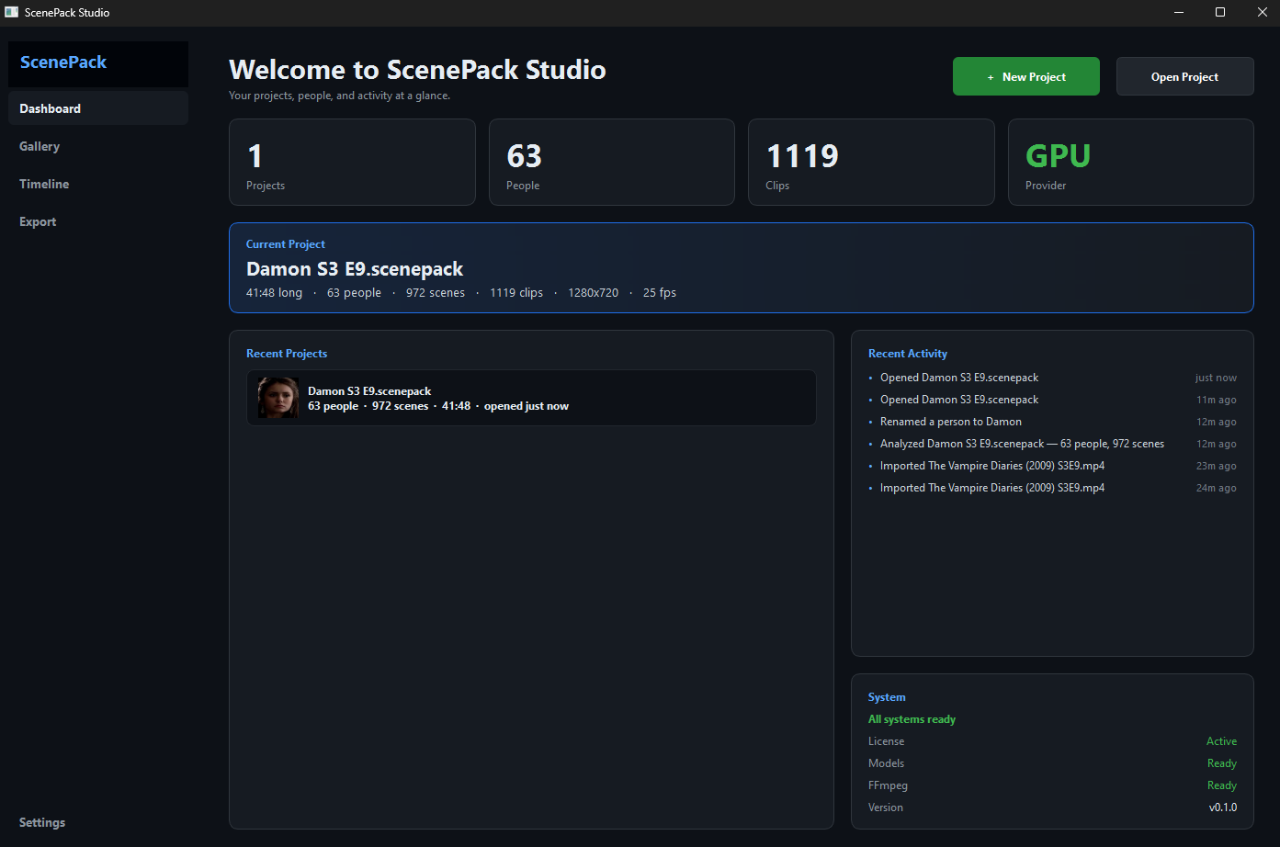The width and height of the screenshot is (1280, 847).
Task: Open Damon S3 E9.scenepack in Recent Projects
Action: 531,398
